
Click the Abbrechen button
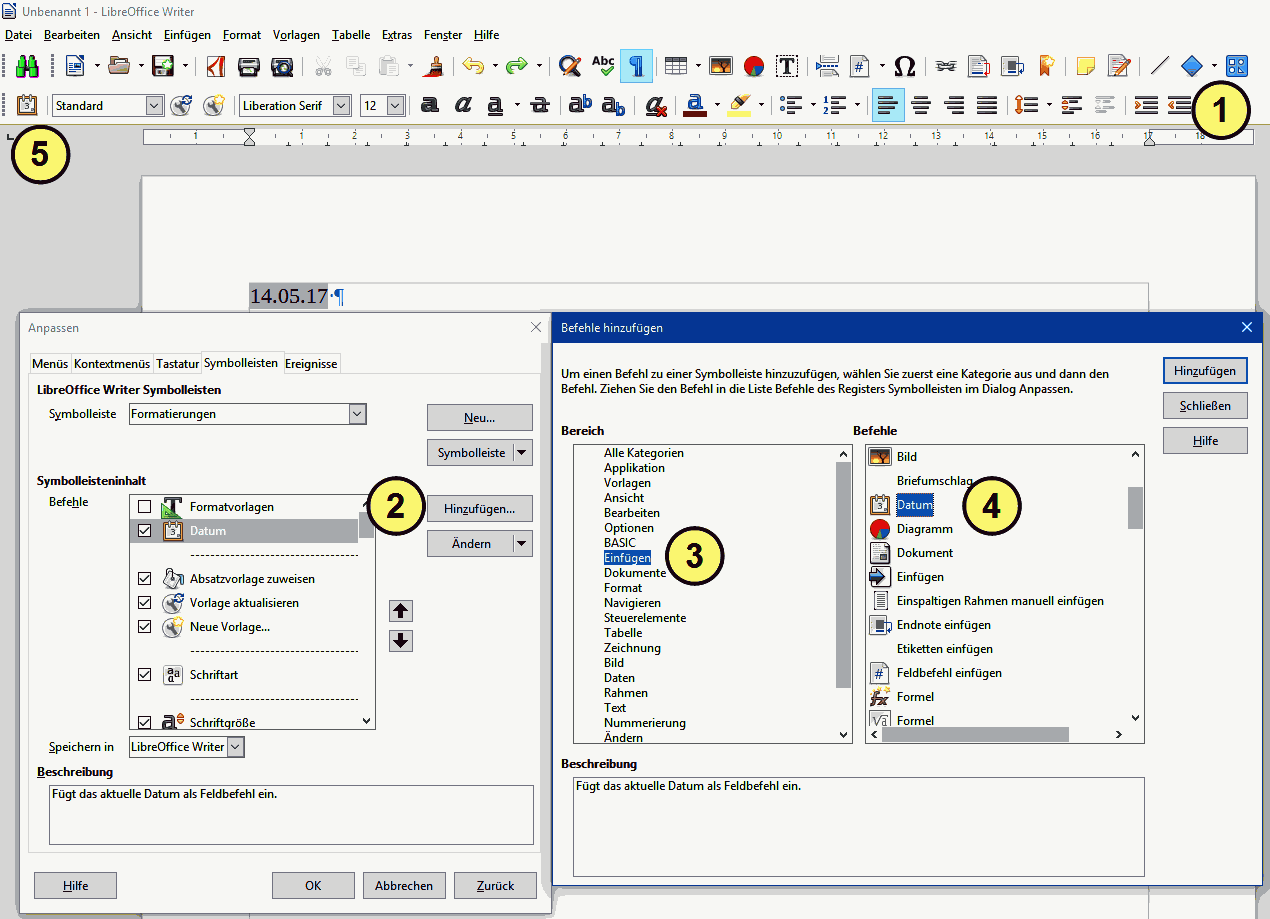pos(404,885)
